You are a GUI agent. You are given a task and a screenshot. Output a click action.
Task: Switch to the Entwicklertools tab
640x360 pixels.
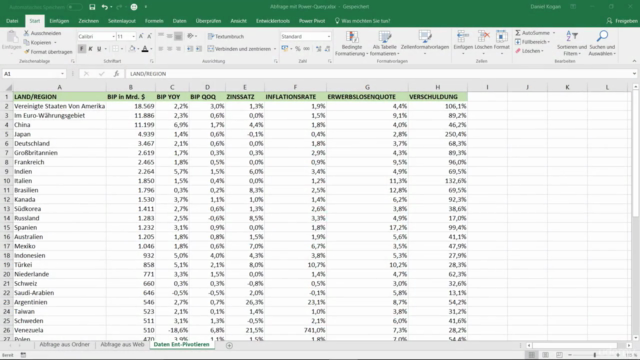tap(273, 21)
